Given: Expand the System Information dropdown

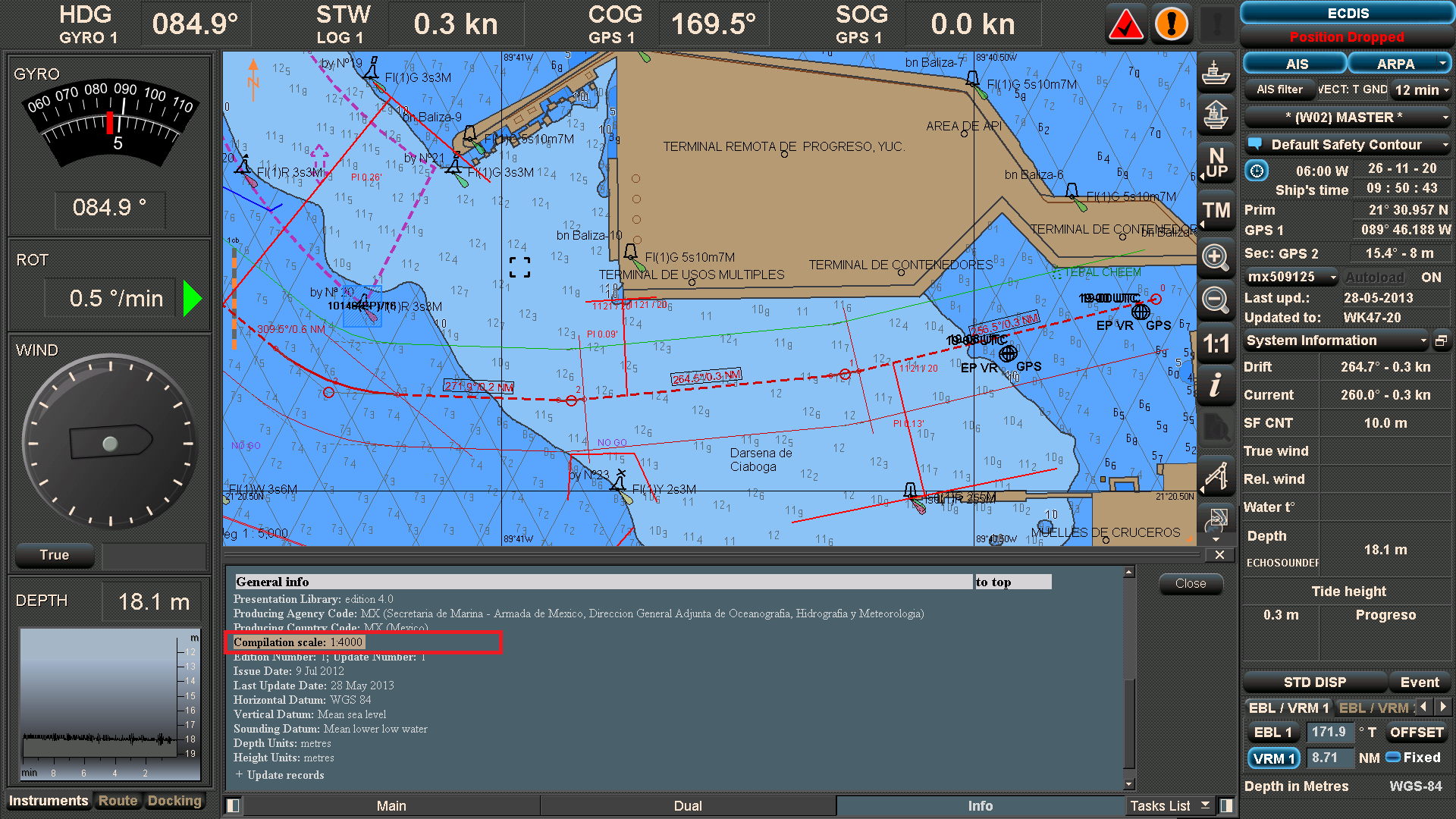Looking at the screenshot, I should 1336,340.
